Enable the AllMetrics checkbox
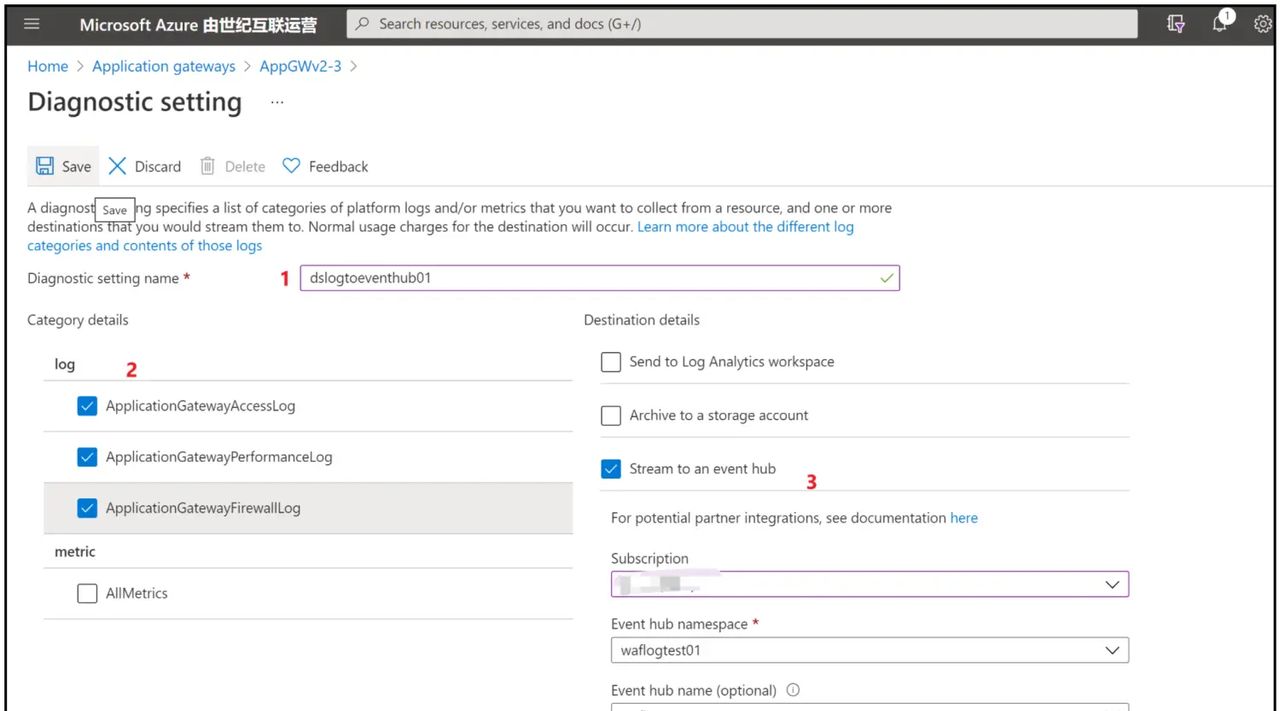The height and width of the screenshot is (711, 1280). pos(87,593)
